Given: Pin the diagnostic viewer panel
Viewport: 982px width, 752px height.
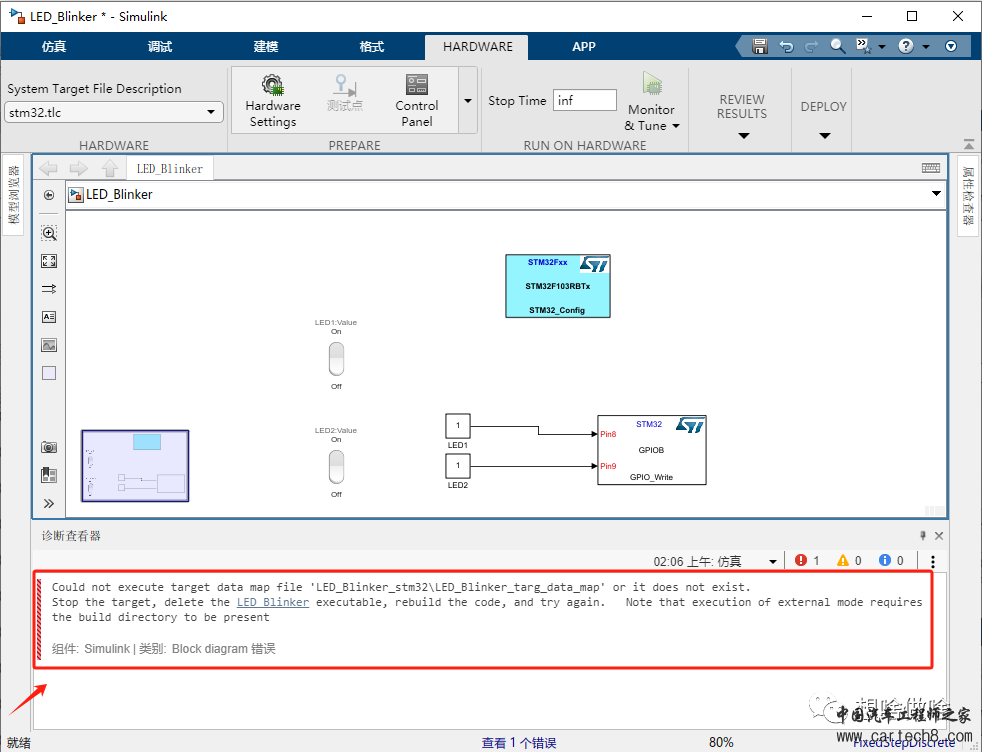Looking at the screenshot, I should 923,535.
